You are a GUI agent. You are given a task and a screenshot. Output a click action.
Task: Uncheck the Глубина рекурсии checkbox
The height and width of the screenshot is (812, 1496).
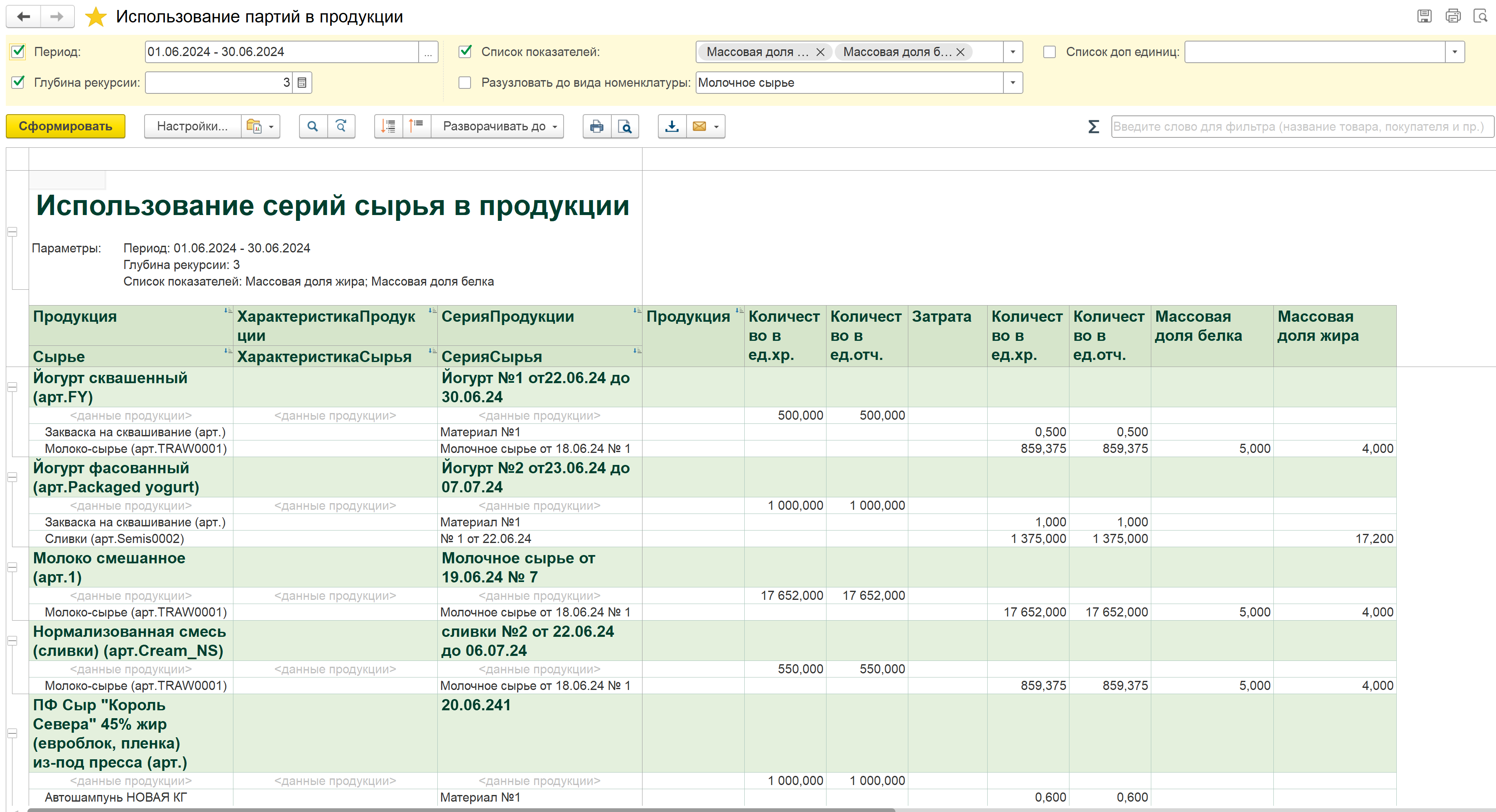pos(18,83)
